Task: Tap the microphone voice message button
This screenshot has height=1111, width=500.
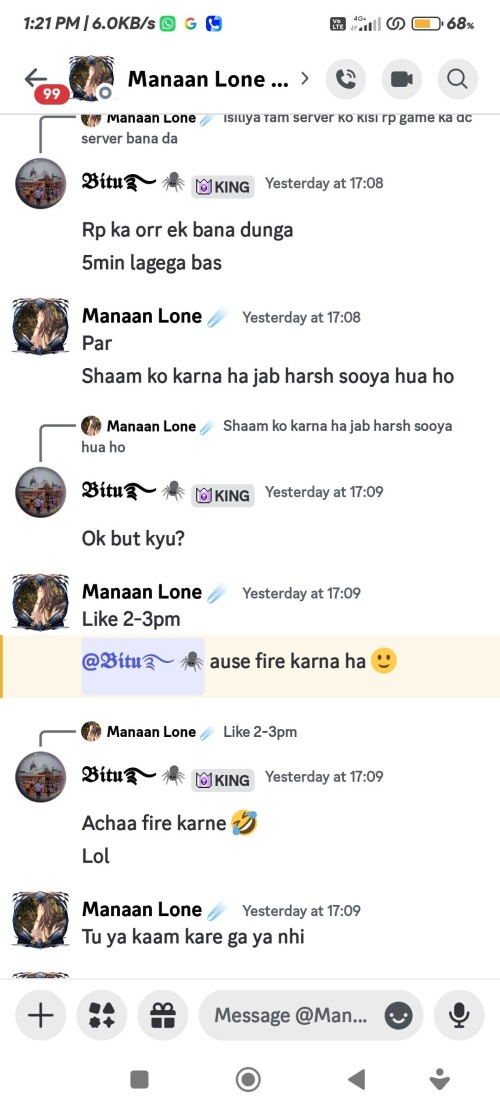Action: pos(460,1015)
